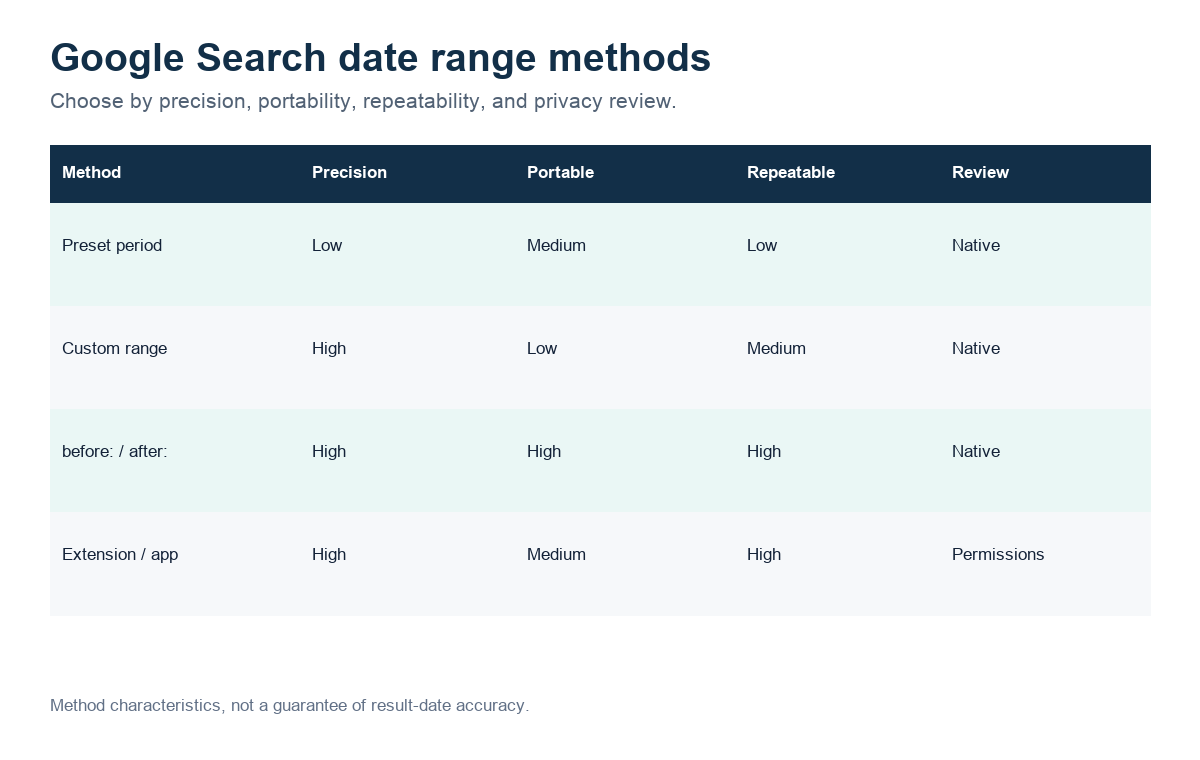Click Precision 'High' in before: / after: row
Image resolution: width=1200 pixels, height=760 pixels.
[329, 451]
